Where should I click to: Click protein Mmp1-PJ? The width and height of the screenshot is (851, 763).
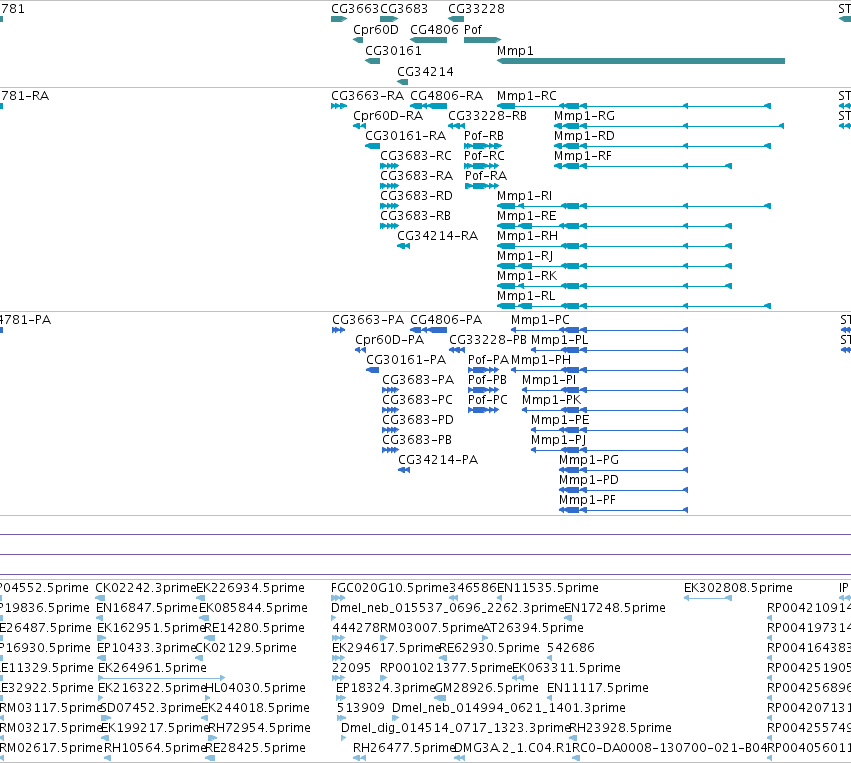[x=558, y=440]
